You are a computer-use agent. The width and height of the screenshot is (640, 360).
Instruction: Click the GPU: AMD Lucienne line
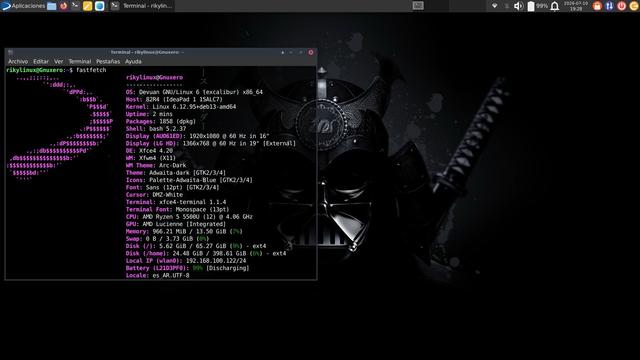tap(176, 224)
